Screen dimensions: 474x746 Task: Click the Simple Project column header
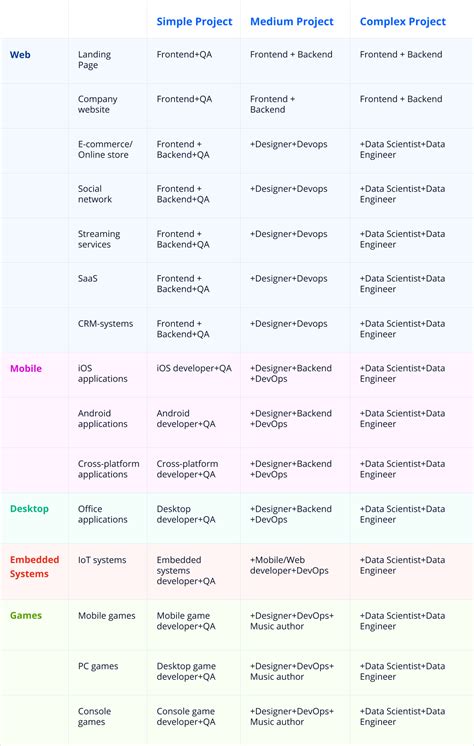tap(194, 21)
